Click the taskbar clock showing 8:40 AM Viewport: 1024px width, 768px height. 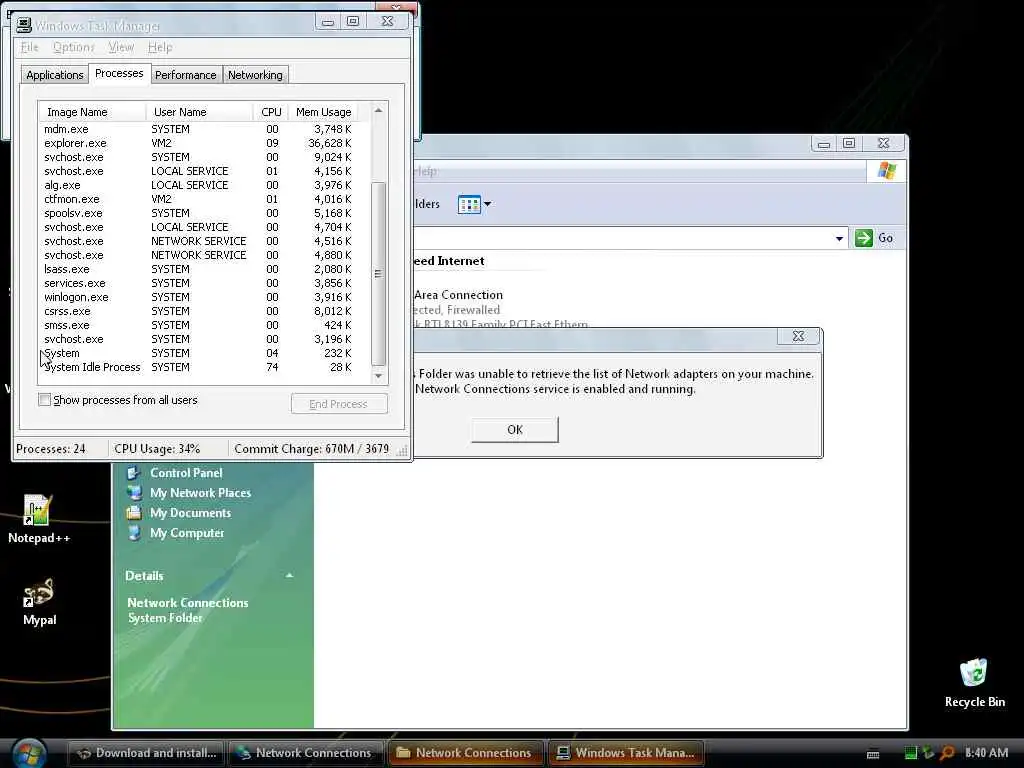986,753
